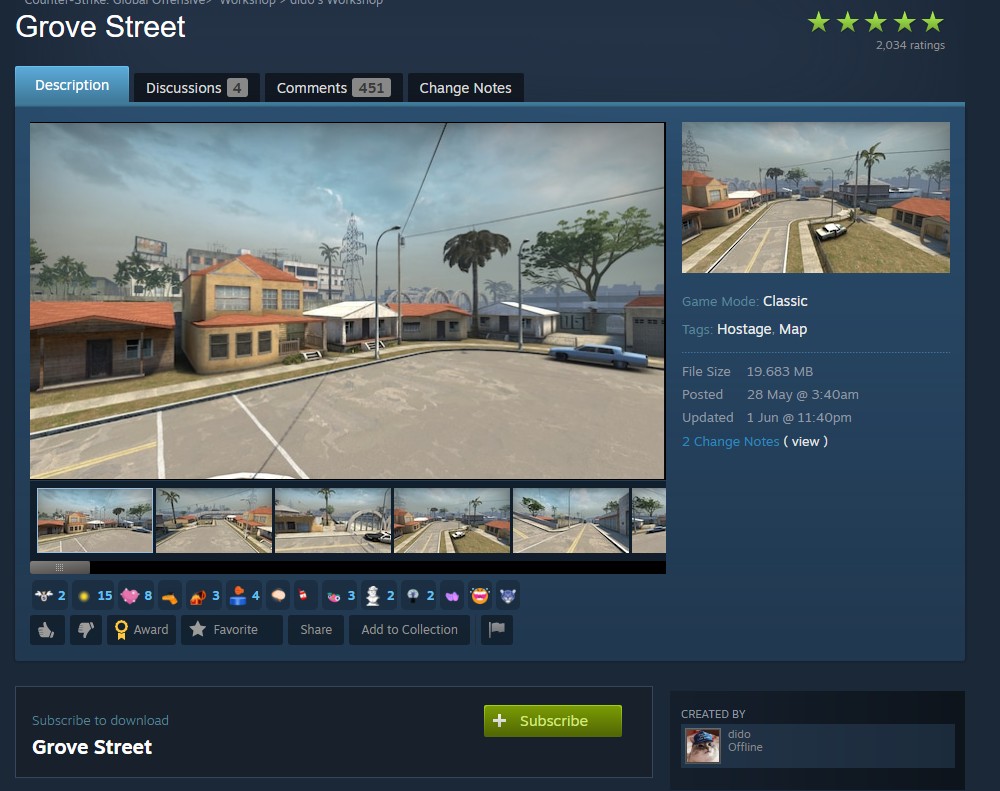Click the thumbs down rate button
1000x791 pixels.
[85, 630]
